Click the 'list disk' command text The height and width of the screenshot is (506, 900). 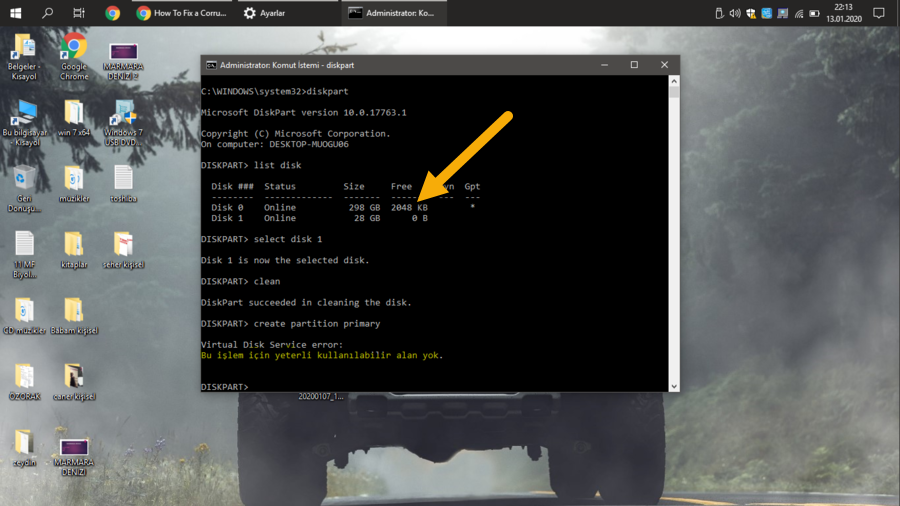click(x=277, y=165)
